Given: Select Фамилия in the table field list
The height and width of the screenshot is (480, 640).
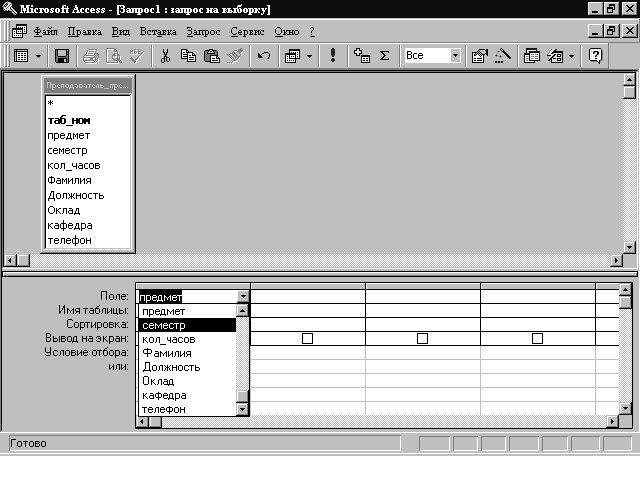Looking at the screenshot, I should click(88, 180).
